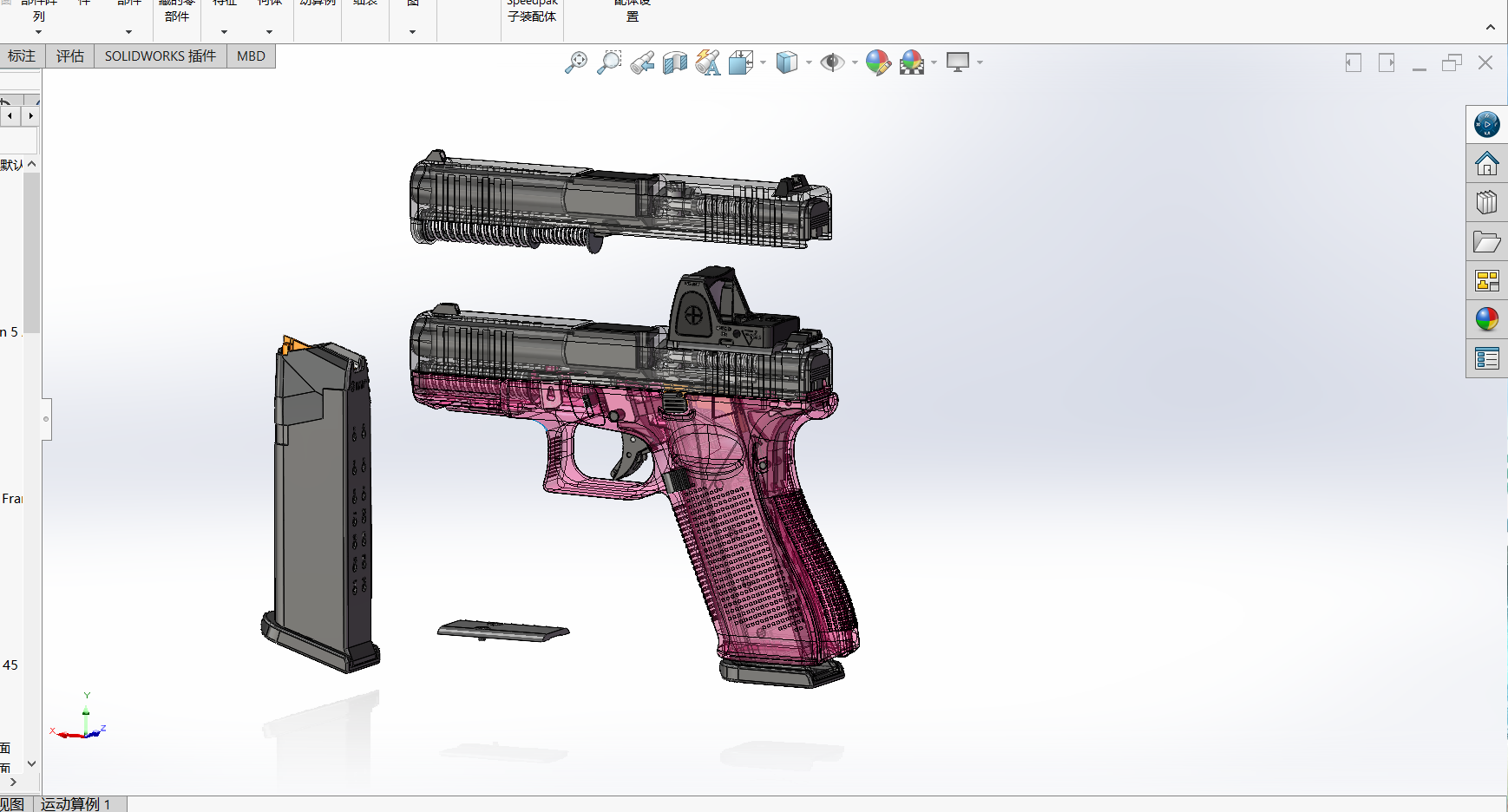Open the Design Library panel icon
This screenshot has height=812, width=1508.
(1487, 202)
